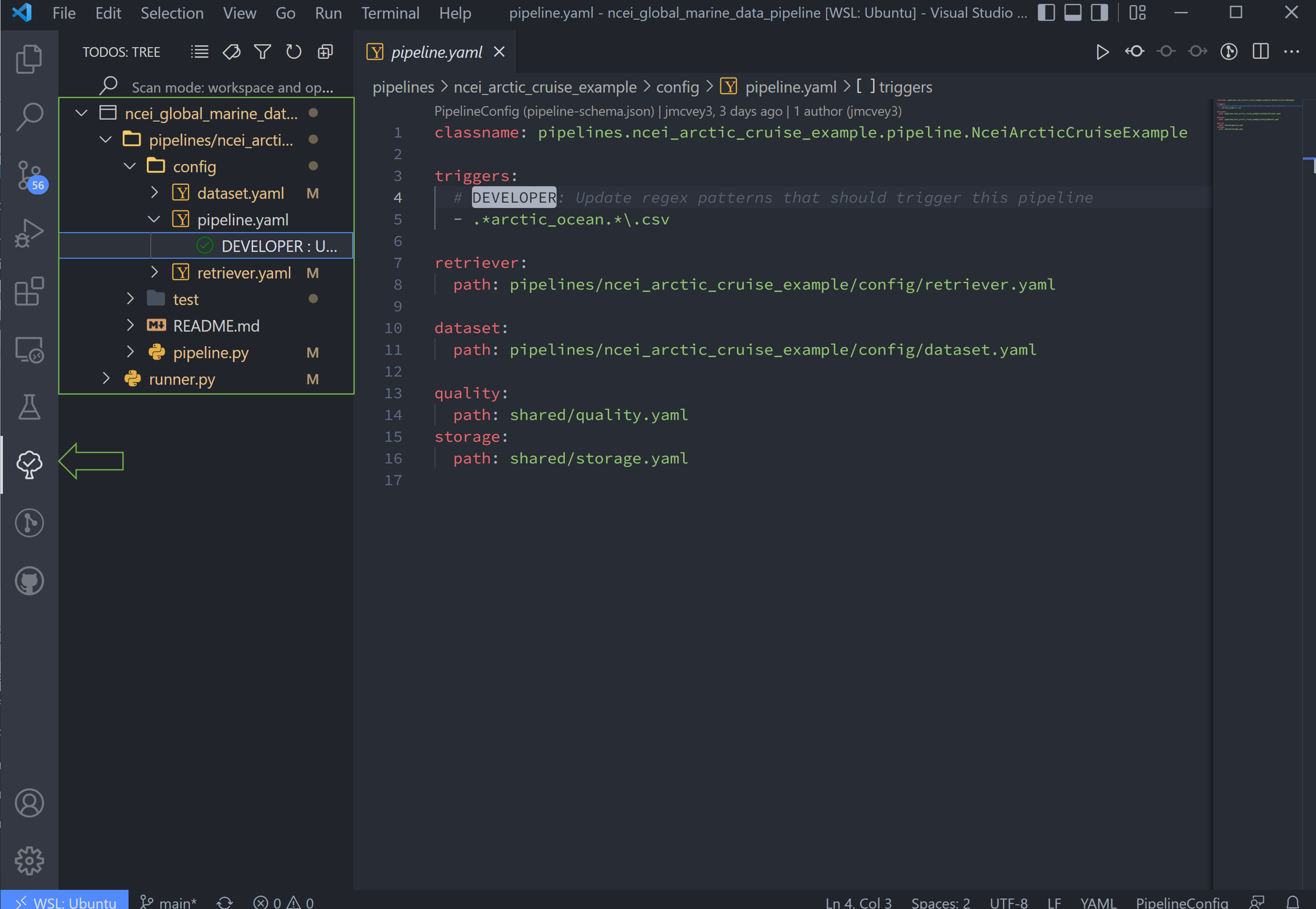This screenshot has height=909, width=1316.
Task: Toggle the bottom panel layout button
Action: (x=1072, y=12)
